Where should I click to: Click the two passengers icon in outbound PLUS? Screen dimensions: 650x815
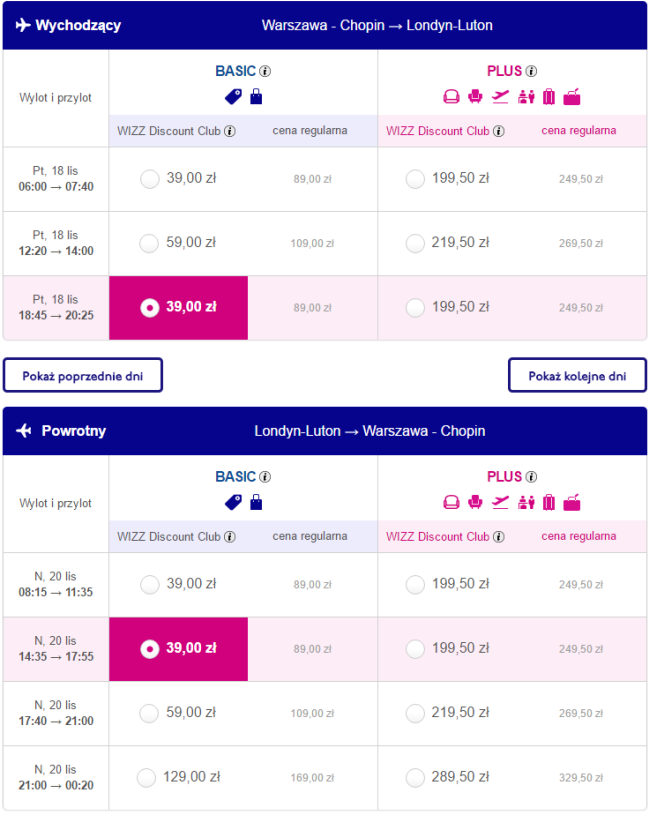526,97
